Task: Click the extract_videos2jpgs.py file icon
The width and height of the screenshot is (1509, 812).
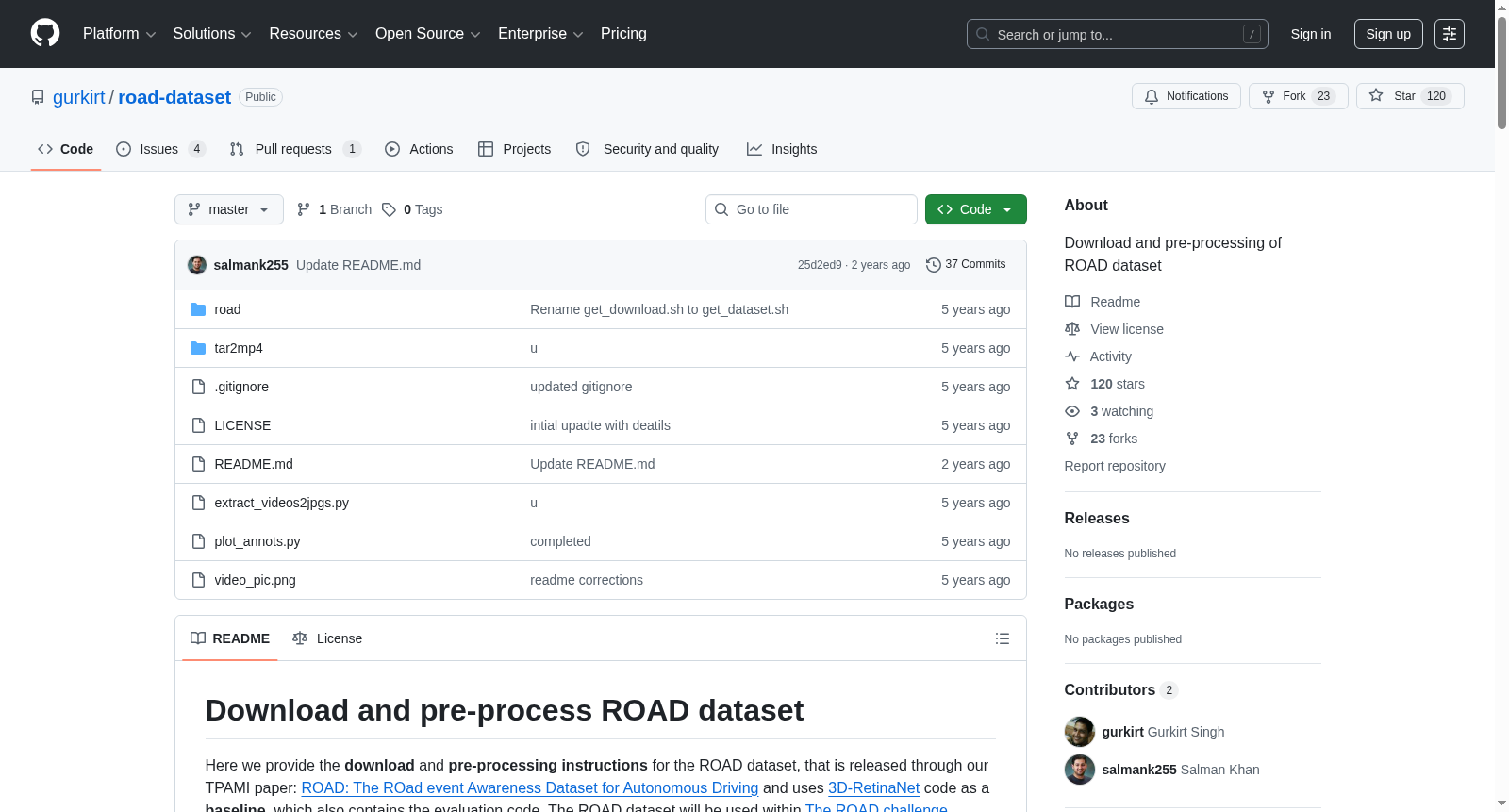Action: coord(198,503)
